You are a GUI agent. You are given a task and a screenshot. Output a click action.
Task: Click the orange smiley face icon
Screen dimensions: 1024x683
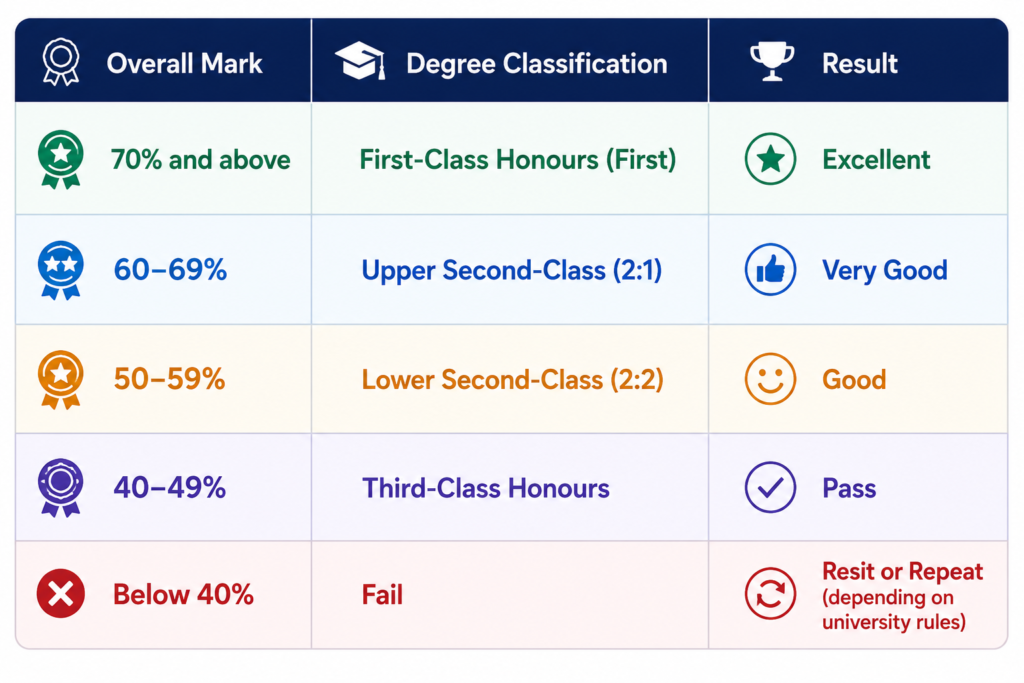(x=771, y=379)
